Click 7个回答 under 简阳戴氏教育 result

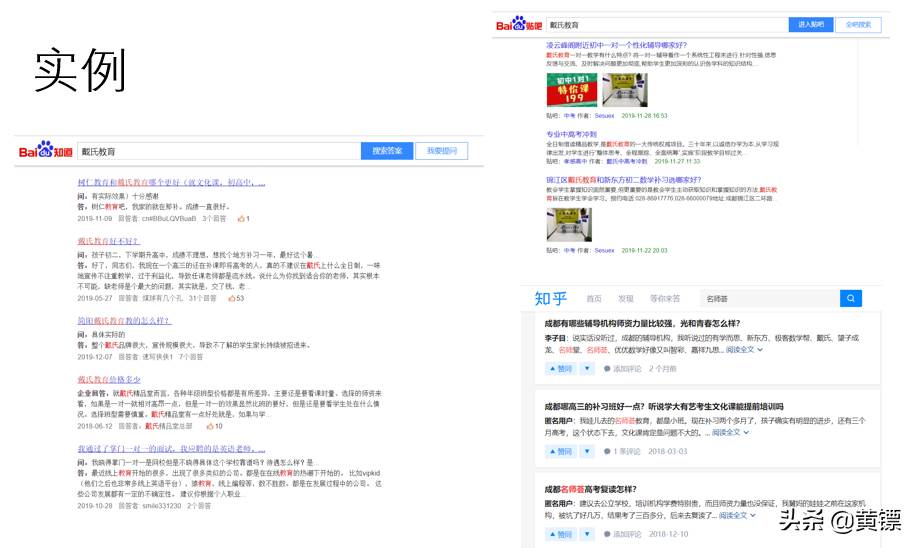pyautogui.click(x=191, y=357)
